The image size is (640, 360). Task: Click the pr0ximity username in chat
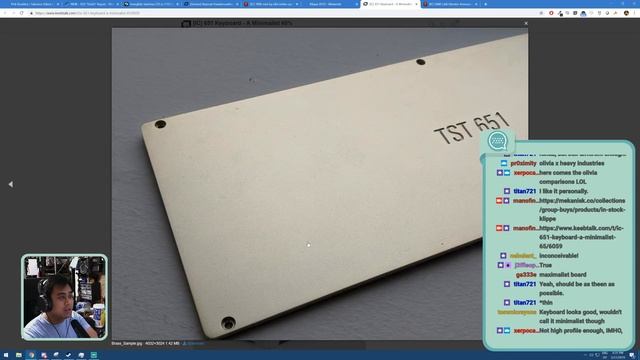click(523, 163)
